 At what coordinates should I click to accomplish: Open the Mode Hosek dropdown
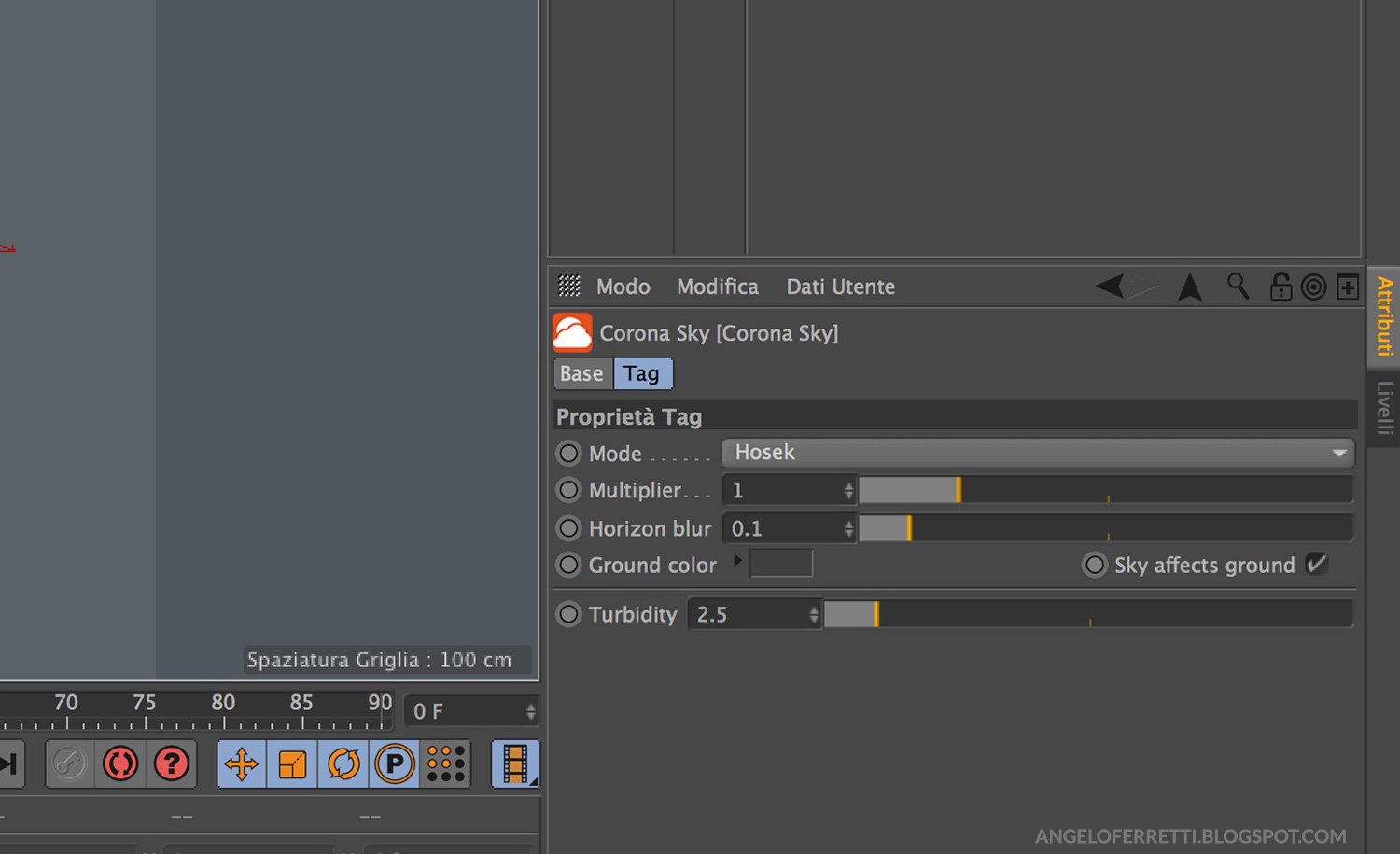pos(1037,453)
